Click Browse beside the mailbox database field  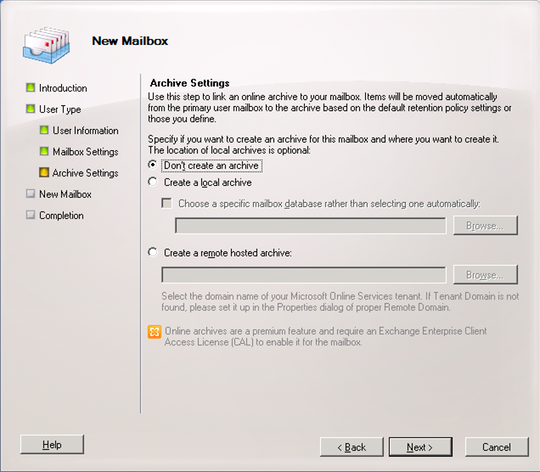pyautogui.click(x=485, y=225)
